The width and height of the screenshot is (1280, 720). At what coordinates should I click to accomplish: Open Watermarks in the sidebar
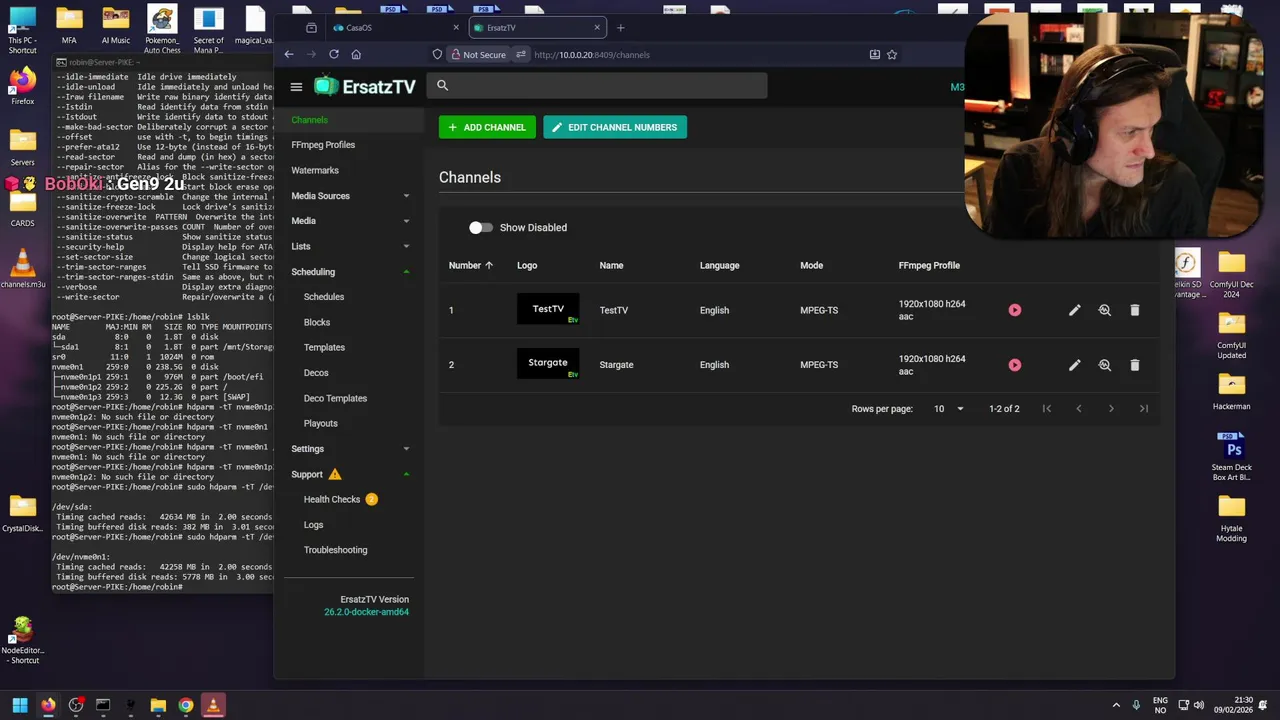315,170
